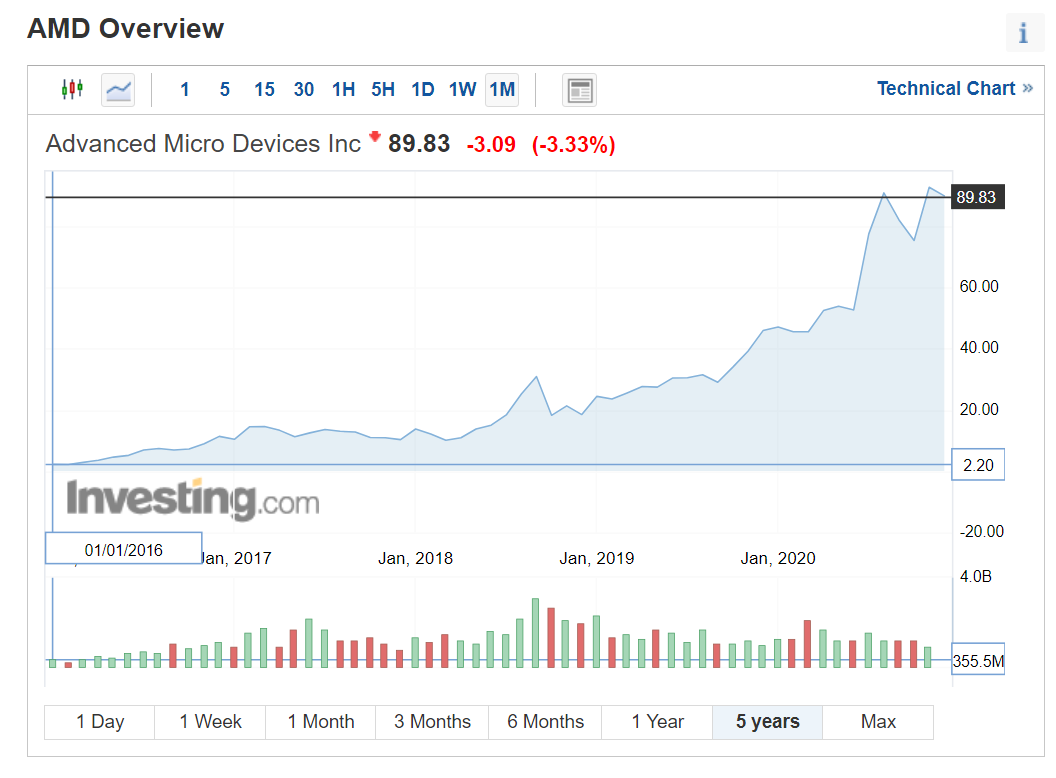Click the 20.00 price axis label
This screenshot has height=778, width=1056.
point(979,410)
